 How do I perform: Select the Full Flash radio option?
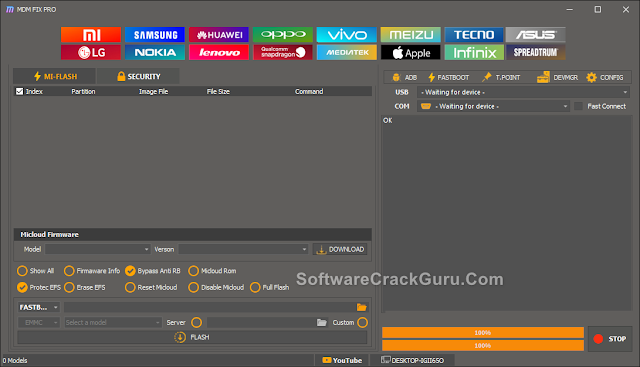(x=270, y=287)
